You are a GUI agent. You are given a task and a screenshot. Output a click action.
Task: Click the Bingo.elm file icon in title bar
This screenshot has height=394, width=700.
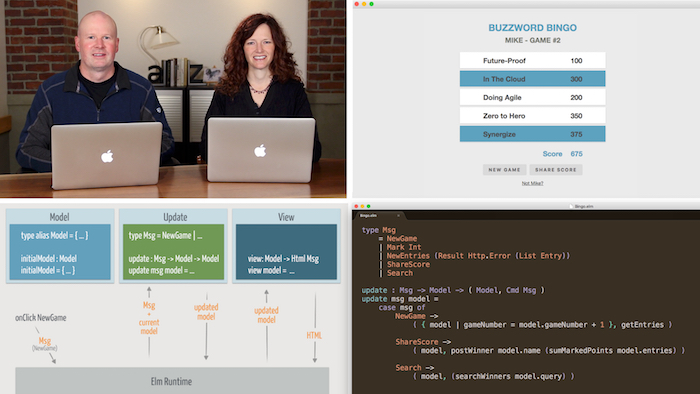coord(571,207)
